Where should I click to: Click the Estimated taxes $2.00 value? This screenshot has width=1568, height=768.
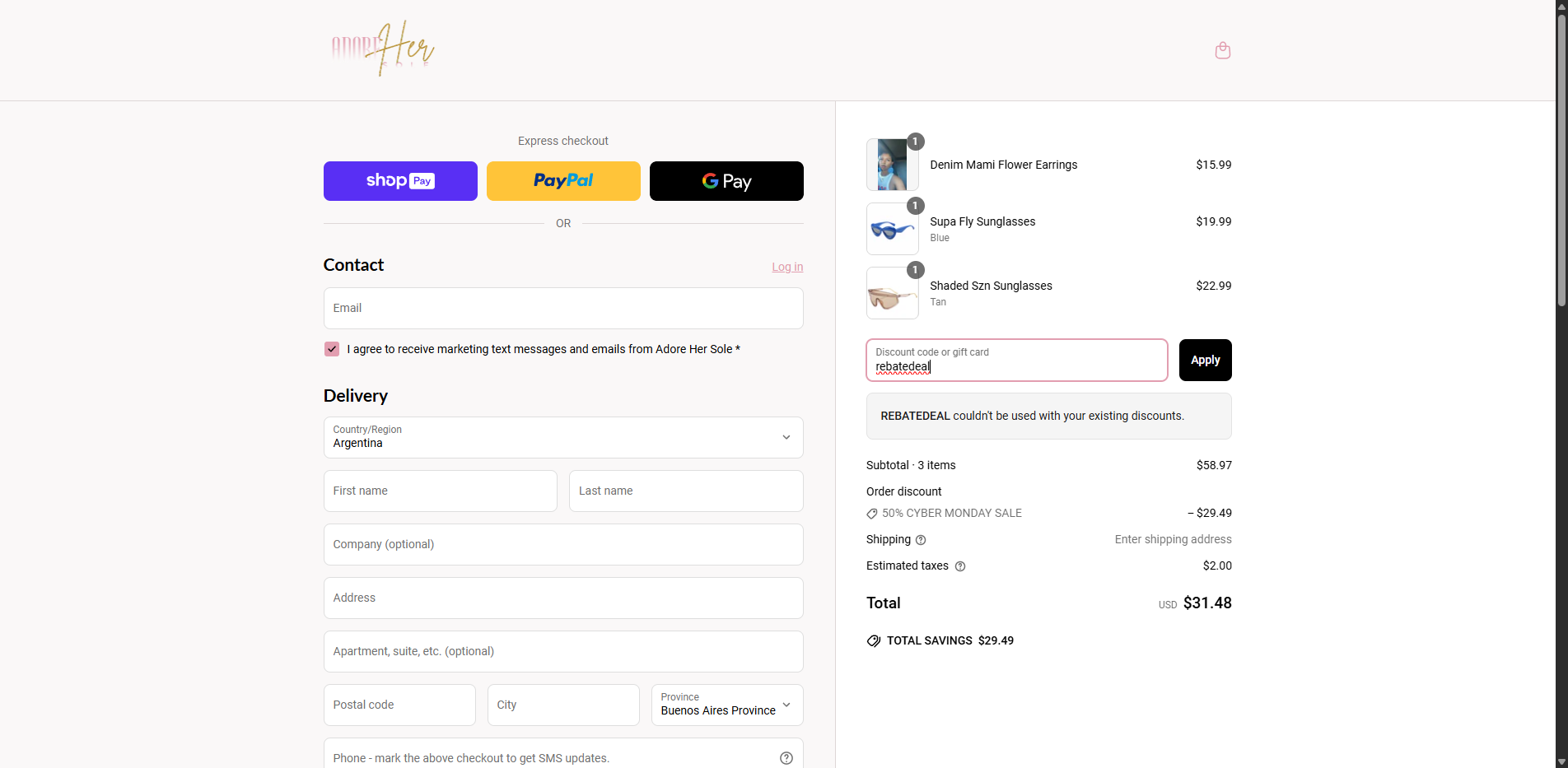coord(1217,566)
